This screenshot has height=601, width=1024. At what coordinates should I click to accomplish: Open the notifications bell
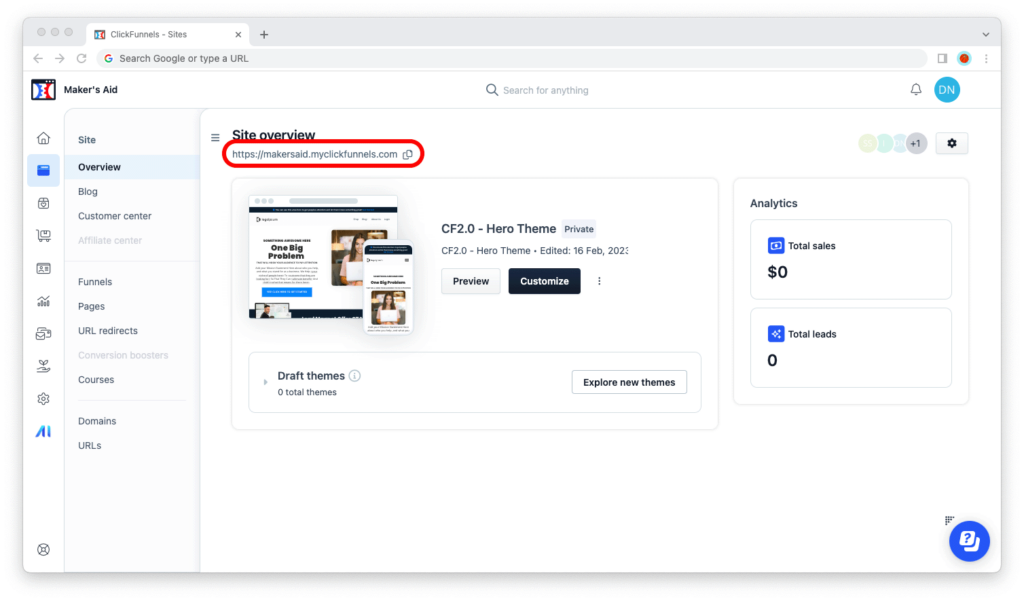(916, 89)
